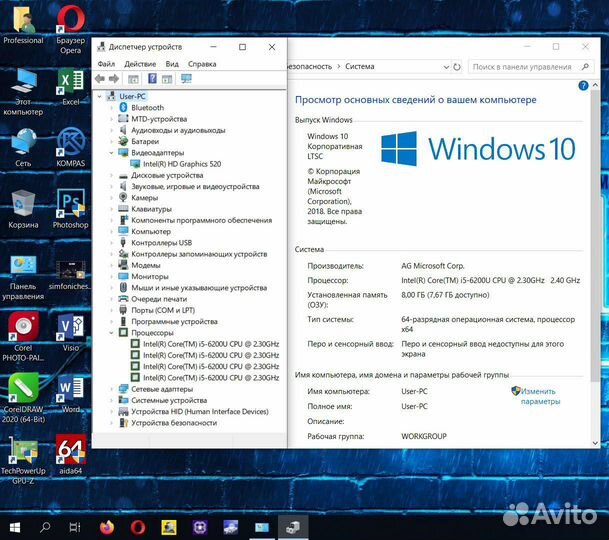Expand the Bluetooth node
Screen dimensions: 609x540
[111, 108]
